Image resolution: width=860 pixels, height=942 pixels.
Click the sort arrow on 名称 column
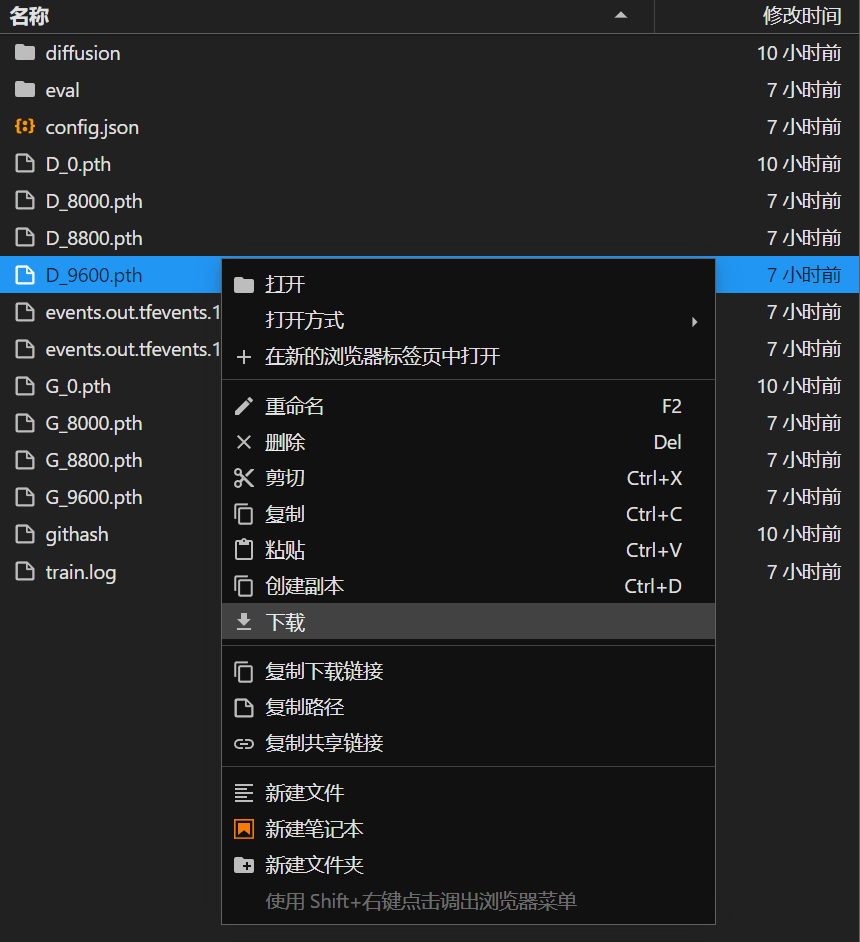click(621, 16)
